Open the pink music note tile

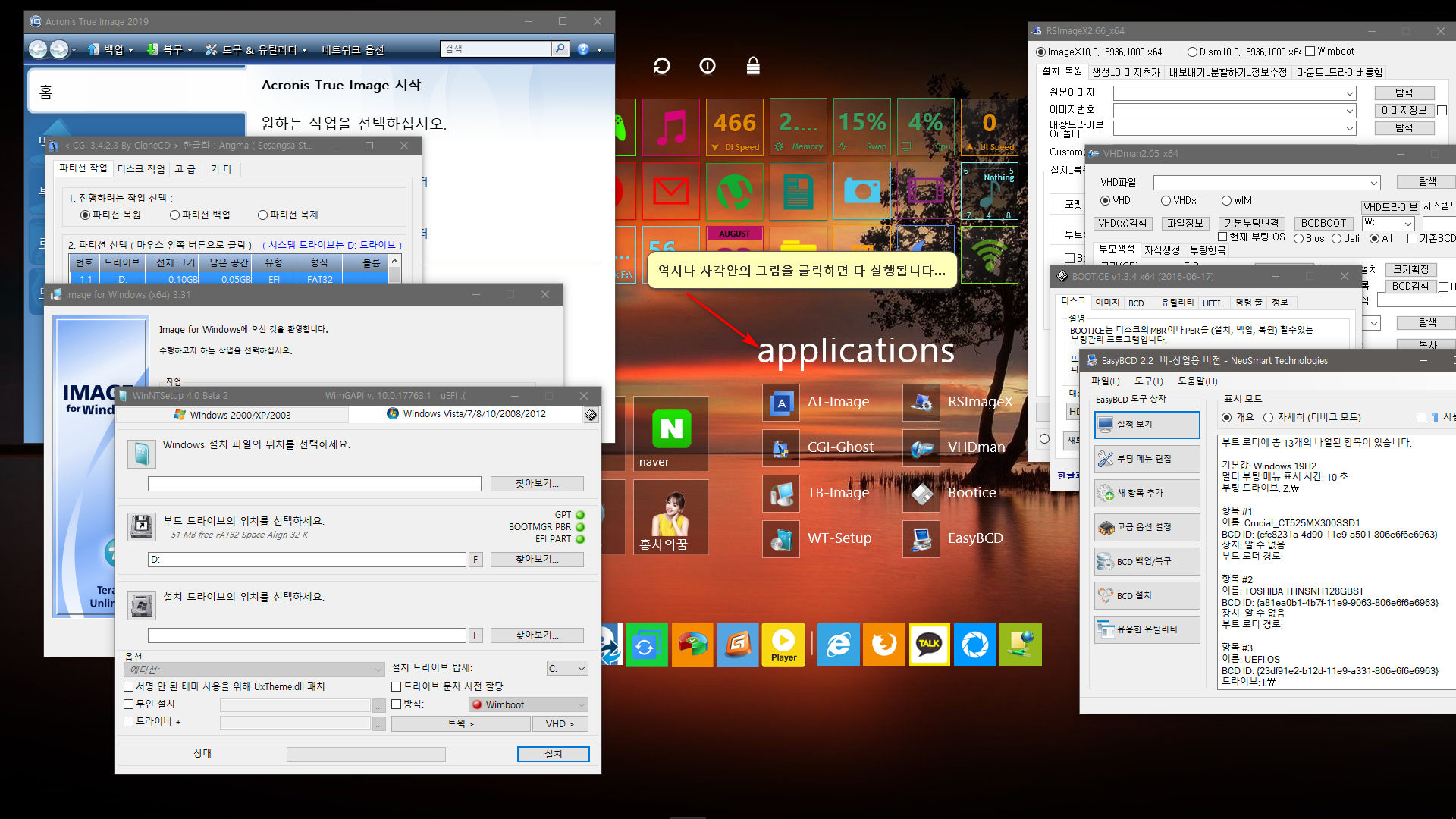(671, 127)
